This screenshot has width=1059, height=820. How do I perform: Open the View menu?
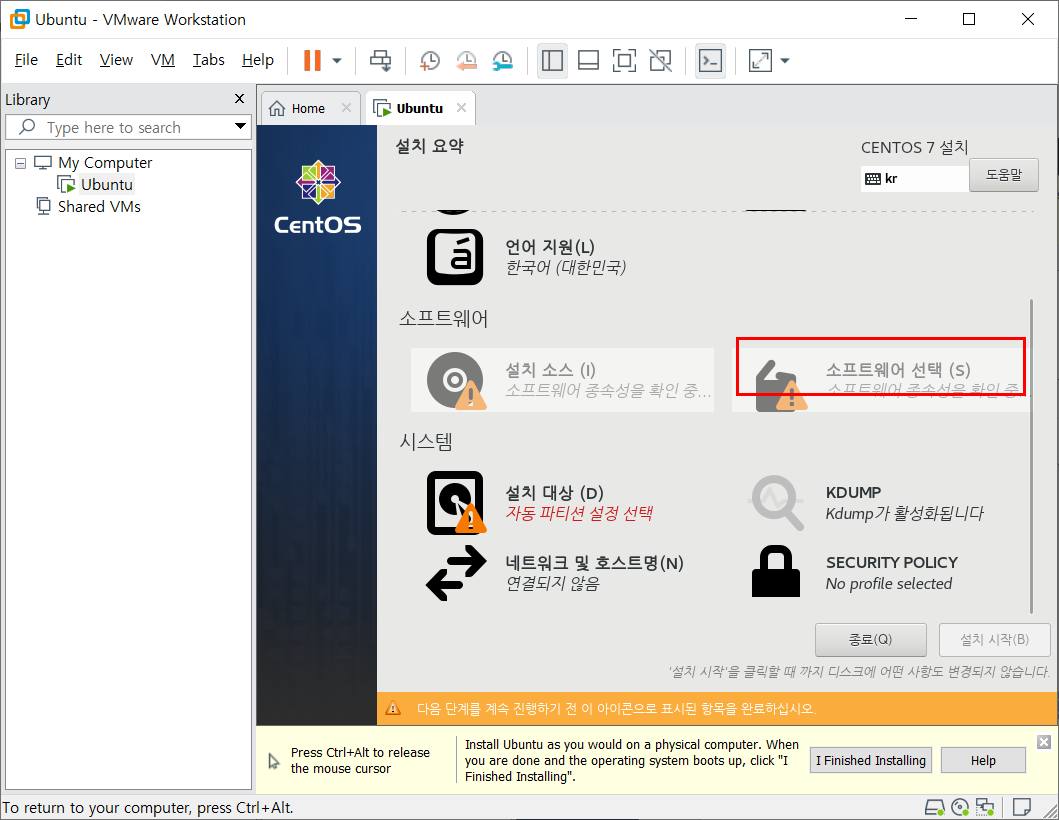click(116, 59)
